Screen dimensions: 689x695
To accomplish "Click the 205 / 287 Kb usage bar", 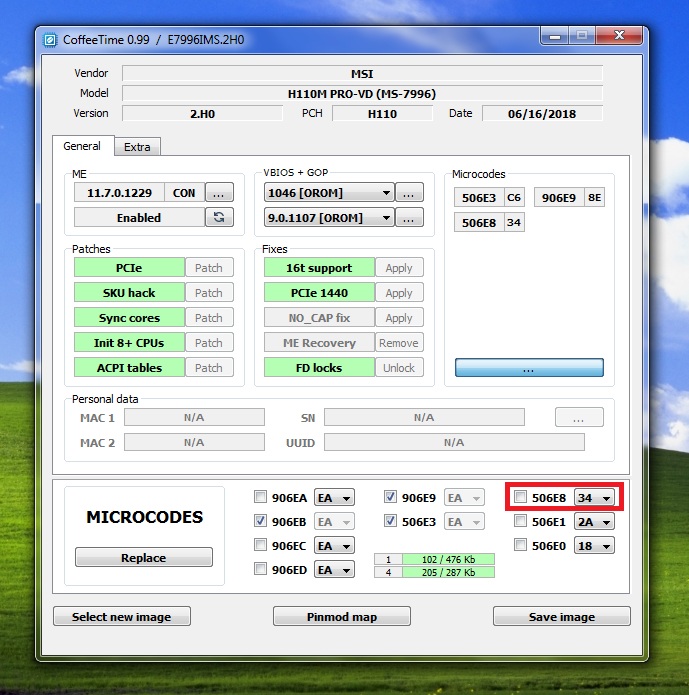I will pyautogui.click(x=448, y=572).
